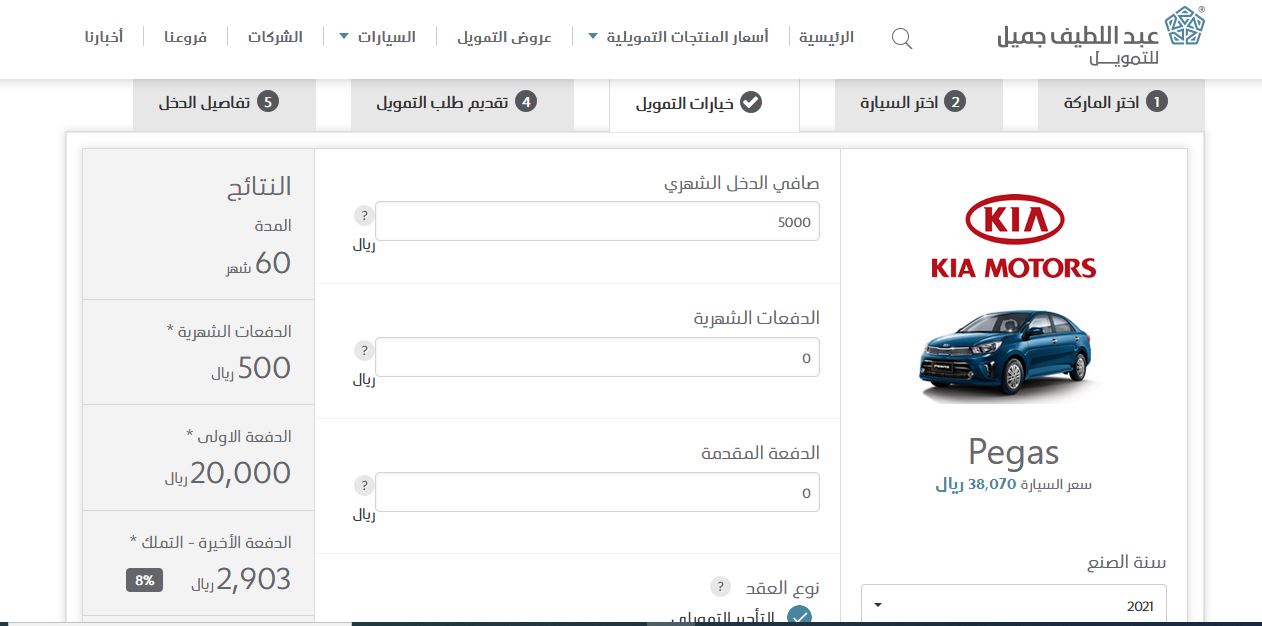Select the التأجير التمويلي contract type radio
The width and height of the screenshot is (1262, 626).
[799, 616]
